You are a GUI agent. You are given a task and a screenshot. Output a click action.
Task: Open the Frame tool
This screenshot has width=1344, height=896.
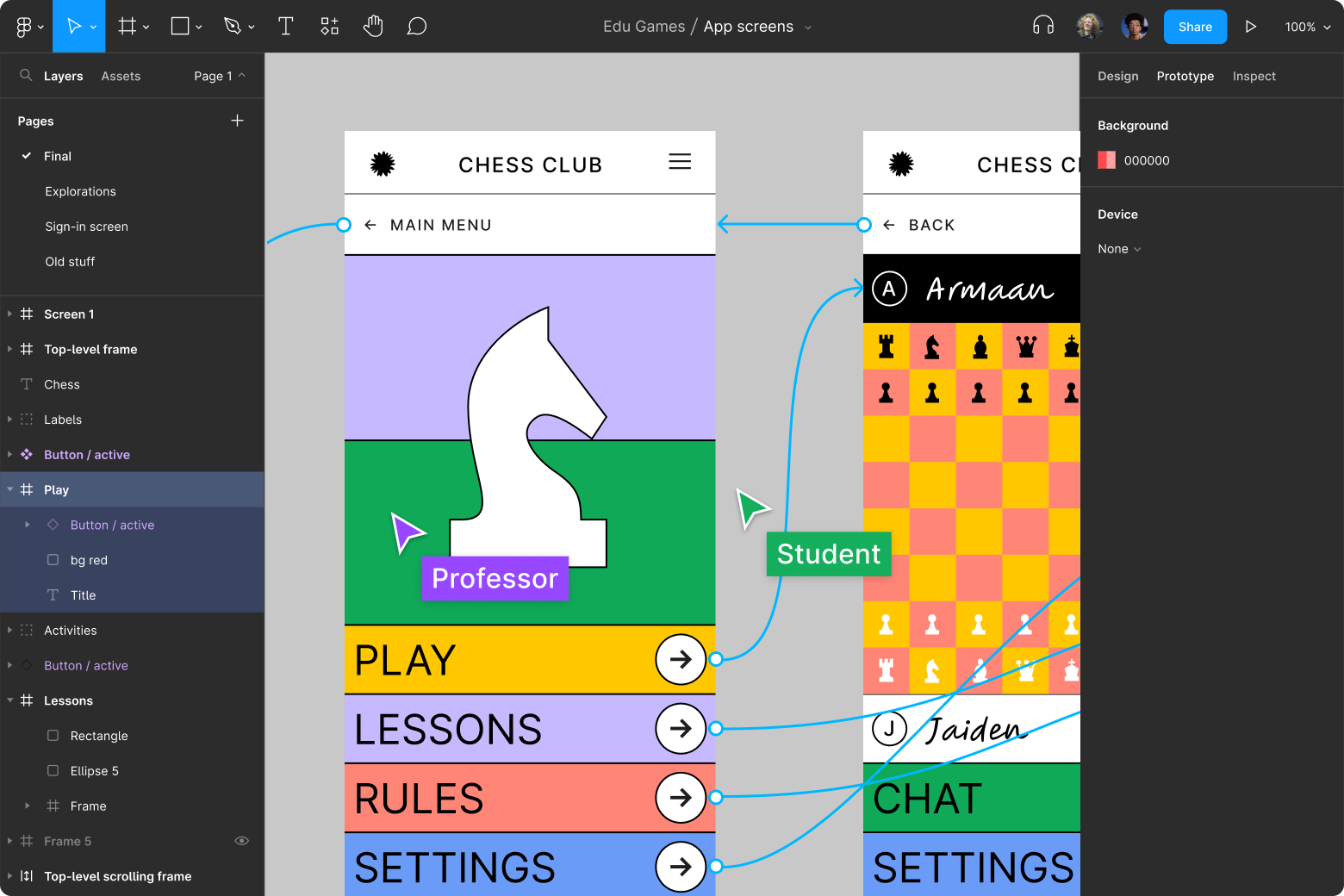coord(127,26)
